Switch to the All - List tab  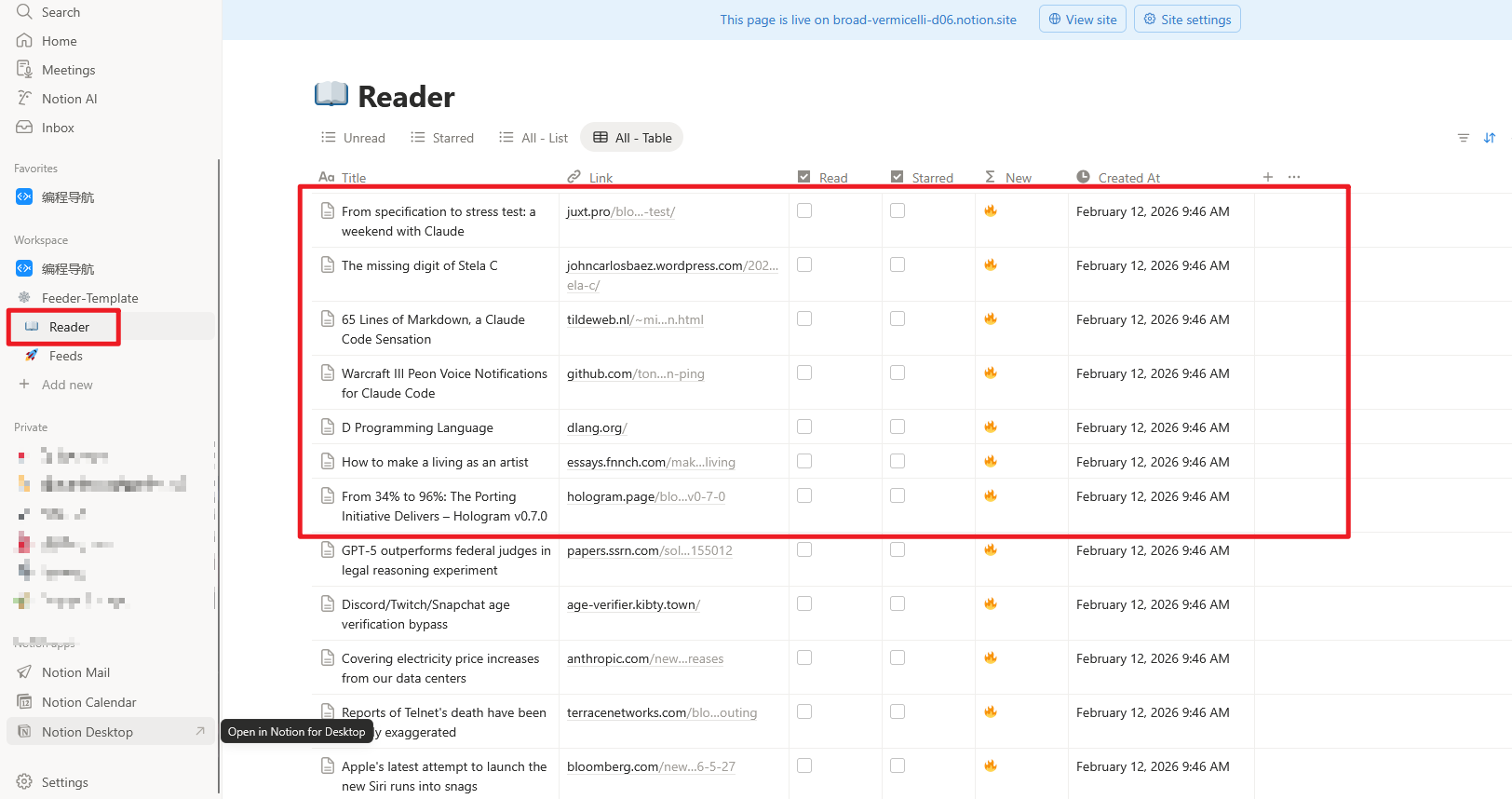click(533, 138)
